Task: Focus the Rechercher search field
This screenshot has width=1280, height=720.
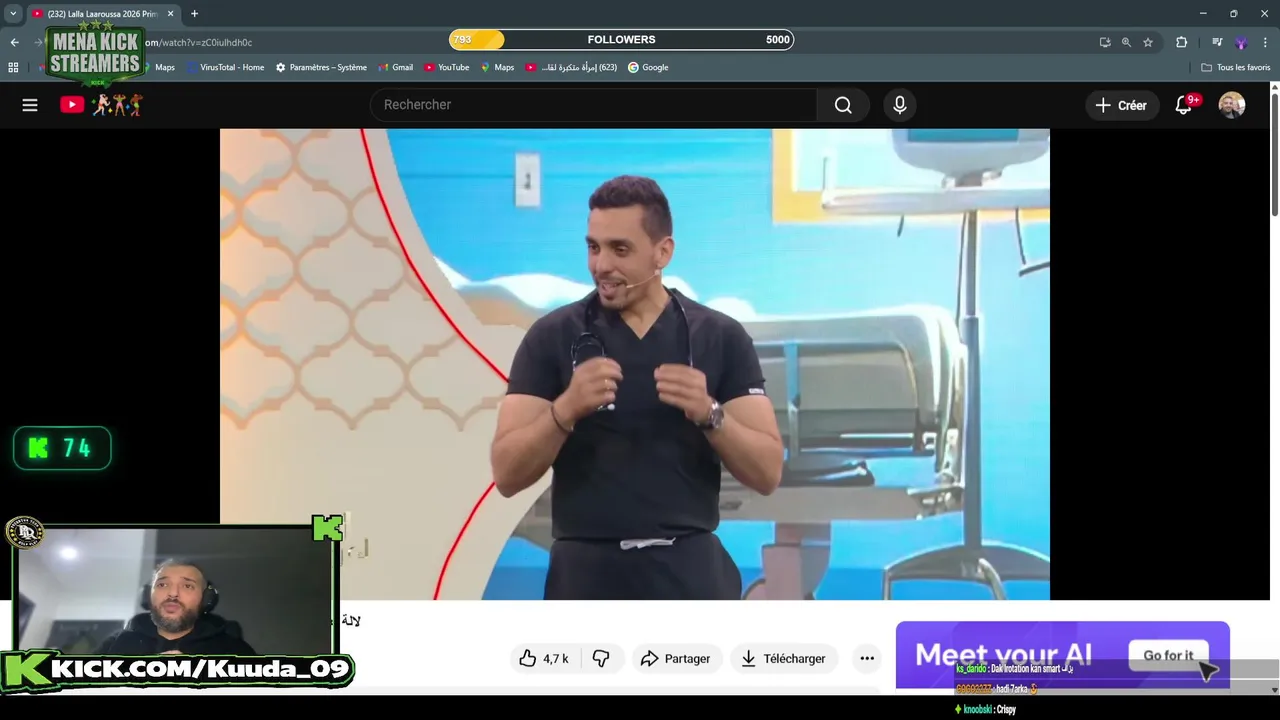Action: (594, 105)
